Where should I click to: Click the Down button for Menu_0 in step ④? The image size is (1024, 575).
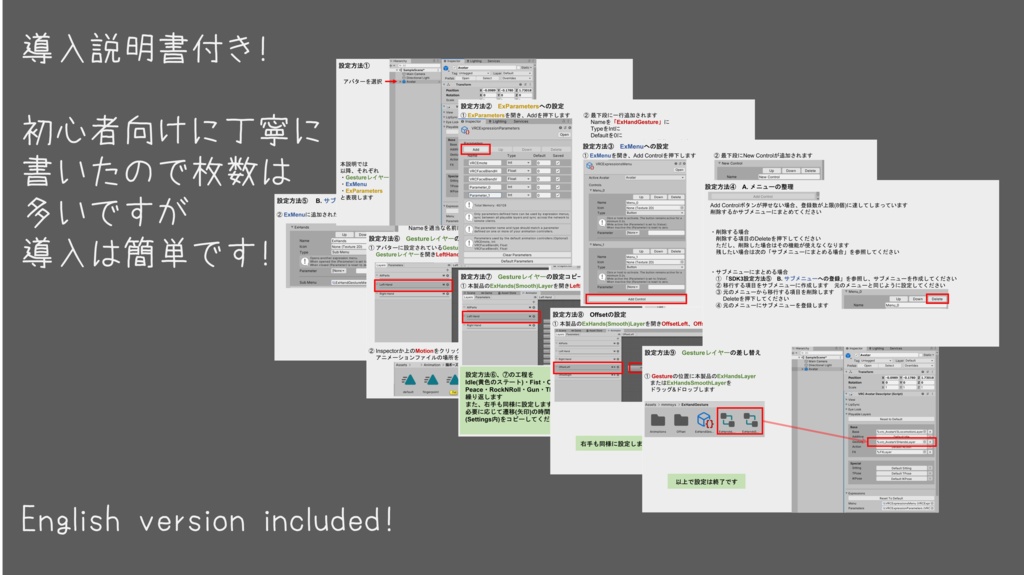918,299
